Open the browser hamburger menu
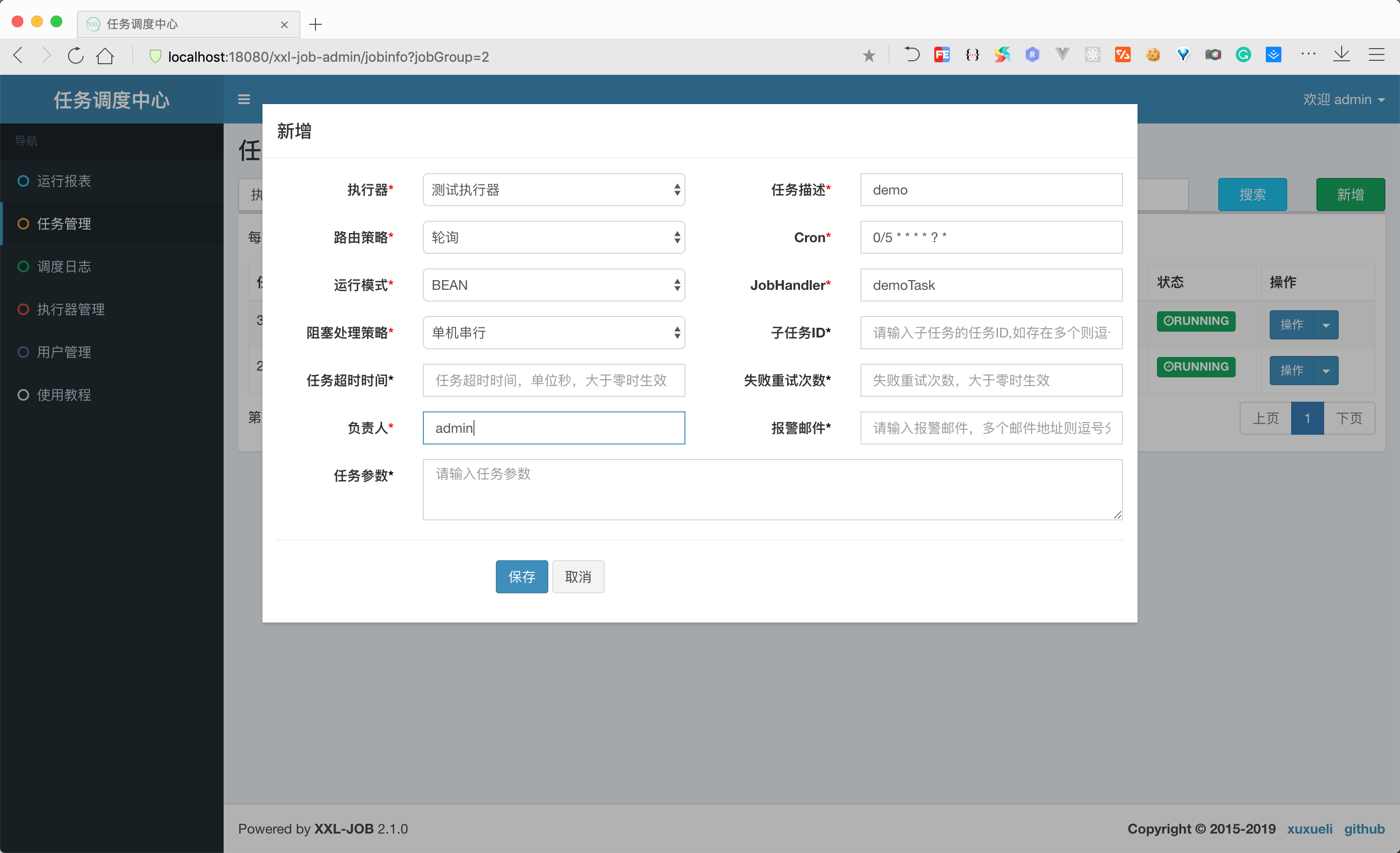This screenshot has height=853, width=1400. coord(1376,54)
